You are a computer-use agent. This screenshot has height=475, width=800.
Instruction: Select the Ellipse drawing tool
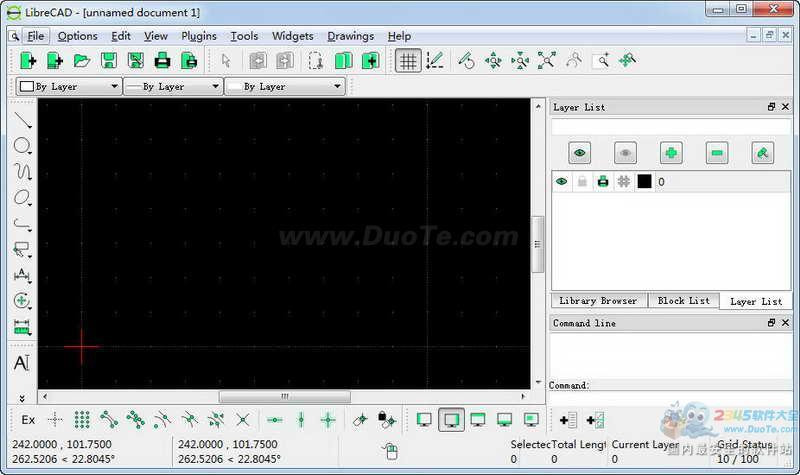pos(22,197)
